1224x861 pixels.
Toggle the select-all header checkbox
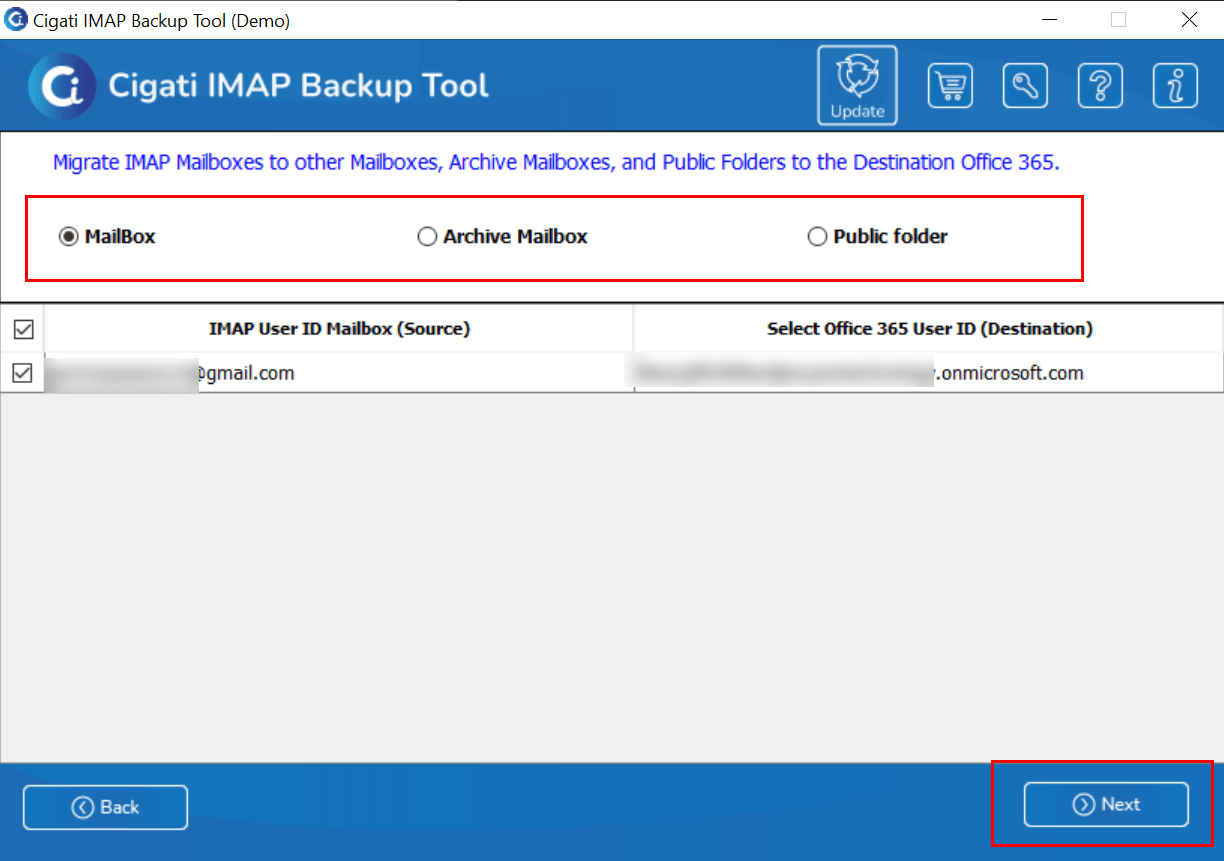coord(23,329)
